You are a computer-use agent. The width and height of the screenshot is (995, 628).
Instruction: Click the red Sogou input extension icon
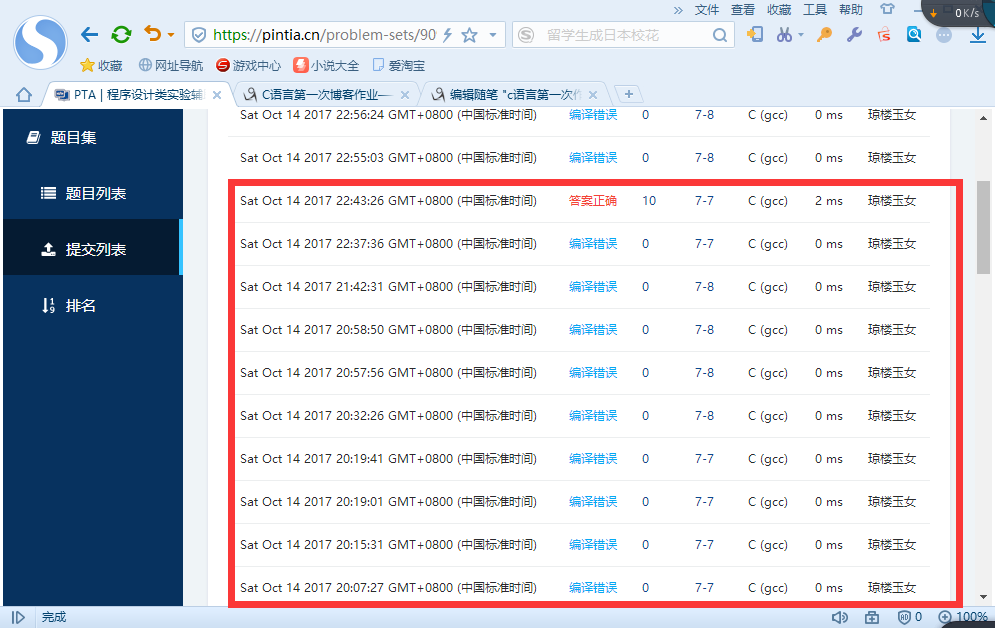point(884,34)
